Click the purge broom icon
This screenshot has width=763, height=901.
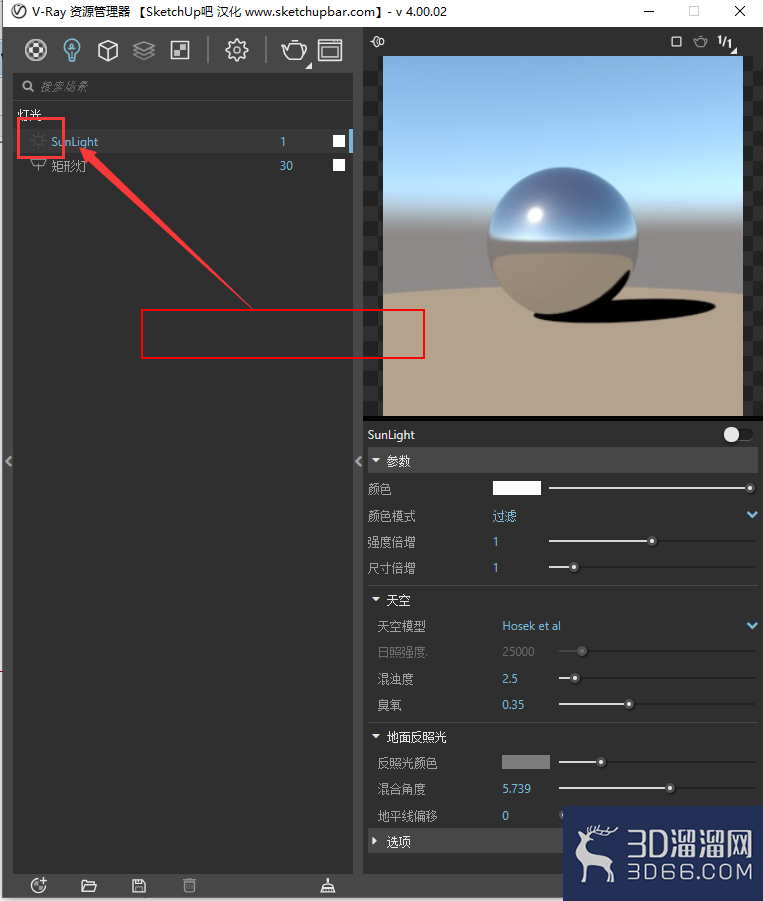pos(327,885)
